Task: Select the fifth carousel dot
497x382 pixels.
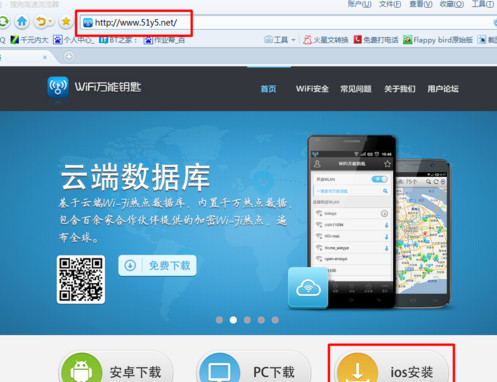Action: pos(275,320)
